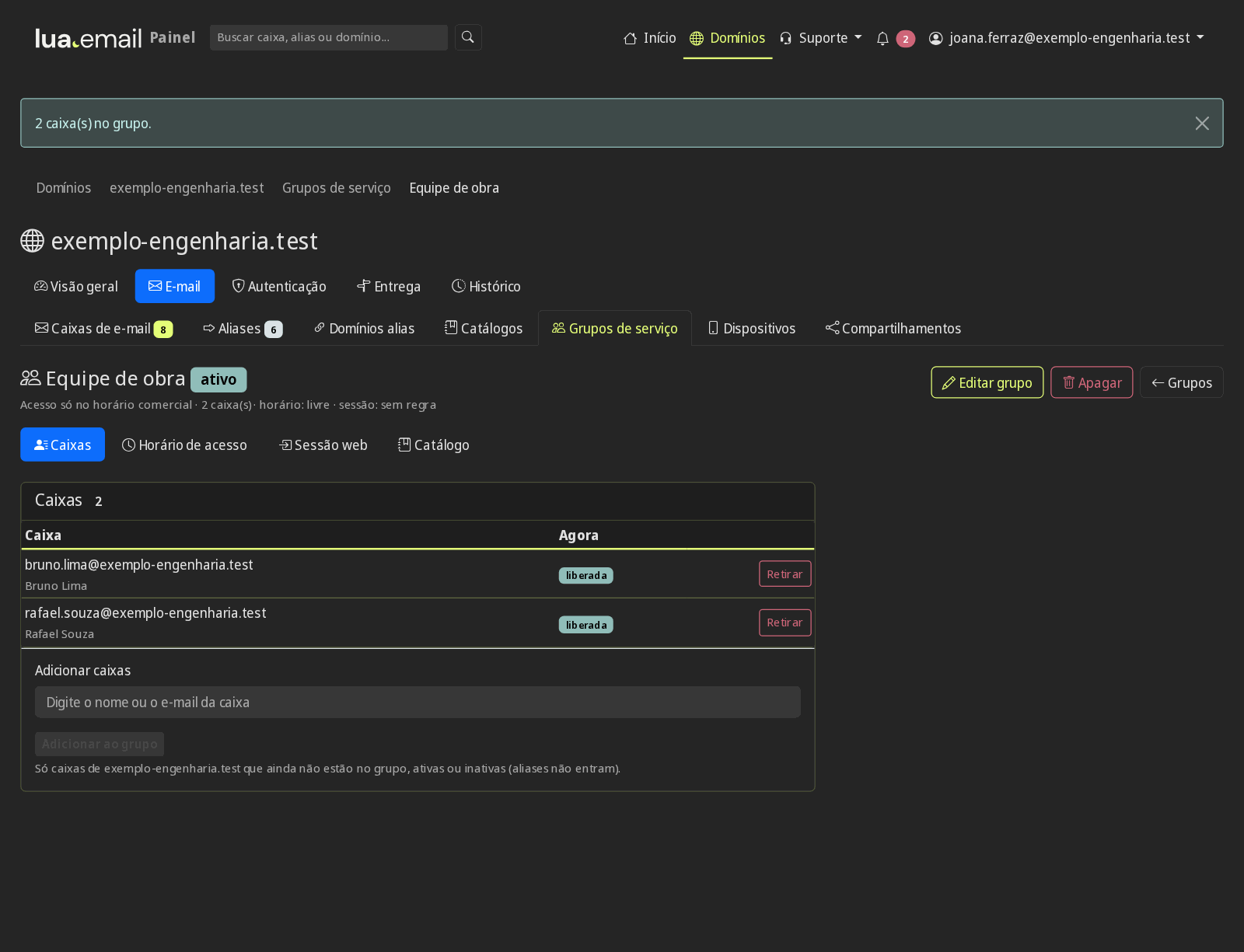Open the Domínios alias subtab
Screen dimensions: 1244x952
coord(364,329)
